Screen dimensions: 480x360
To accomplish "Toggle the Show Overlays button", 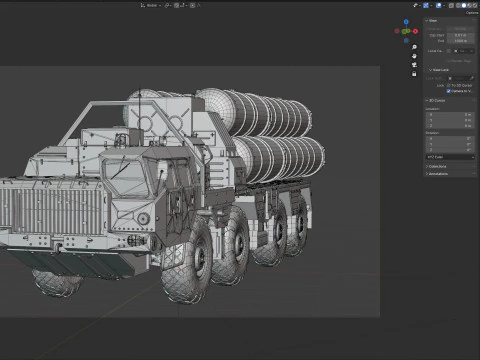I will point(439,5).
